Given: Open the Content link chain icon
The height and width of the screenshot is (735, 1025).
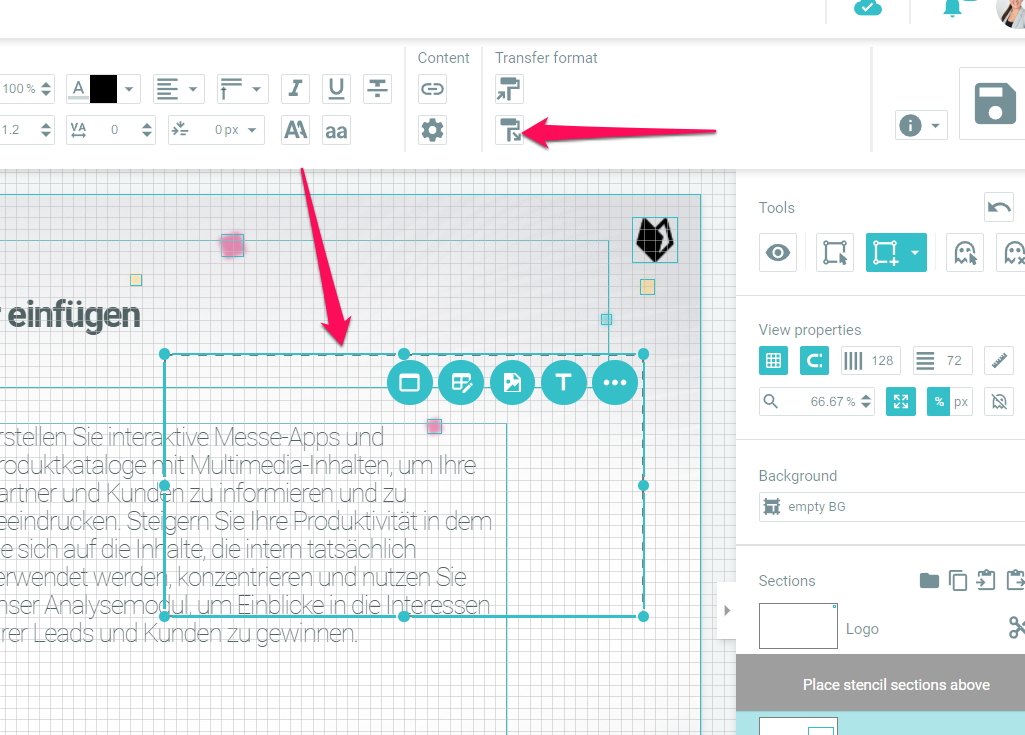Looking at the screenshot, I should (432, 89).
